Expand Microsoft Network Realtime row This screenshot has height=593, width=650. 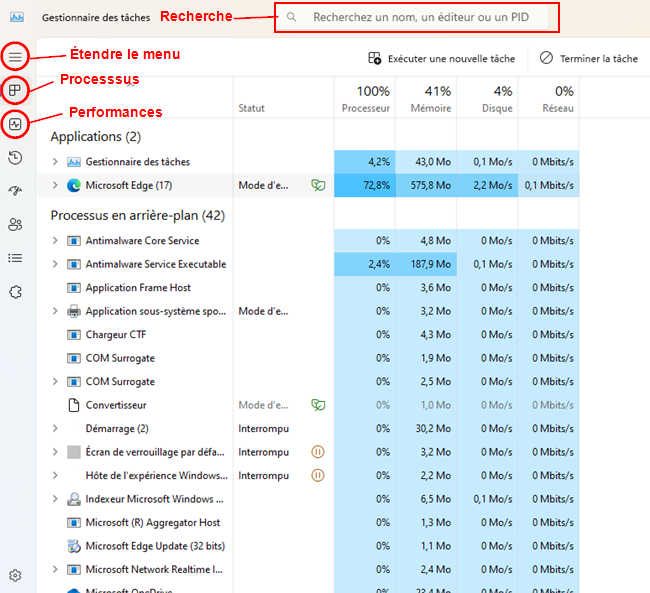click(x=55, y=569)
